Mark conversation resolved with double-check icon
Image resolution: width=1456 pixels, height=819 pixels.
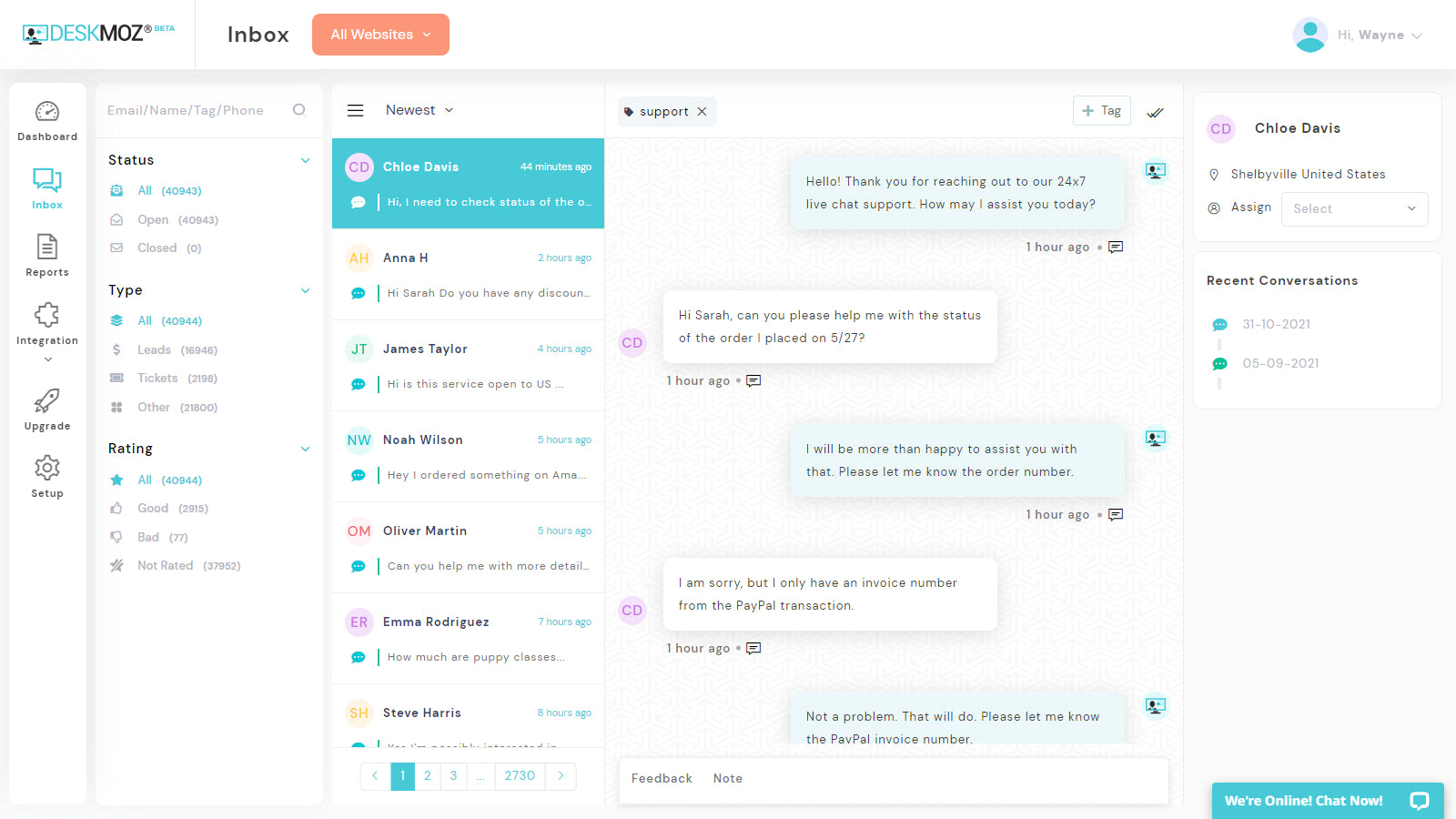(1155, 112)
